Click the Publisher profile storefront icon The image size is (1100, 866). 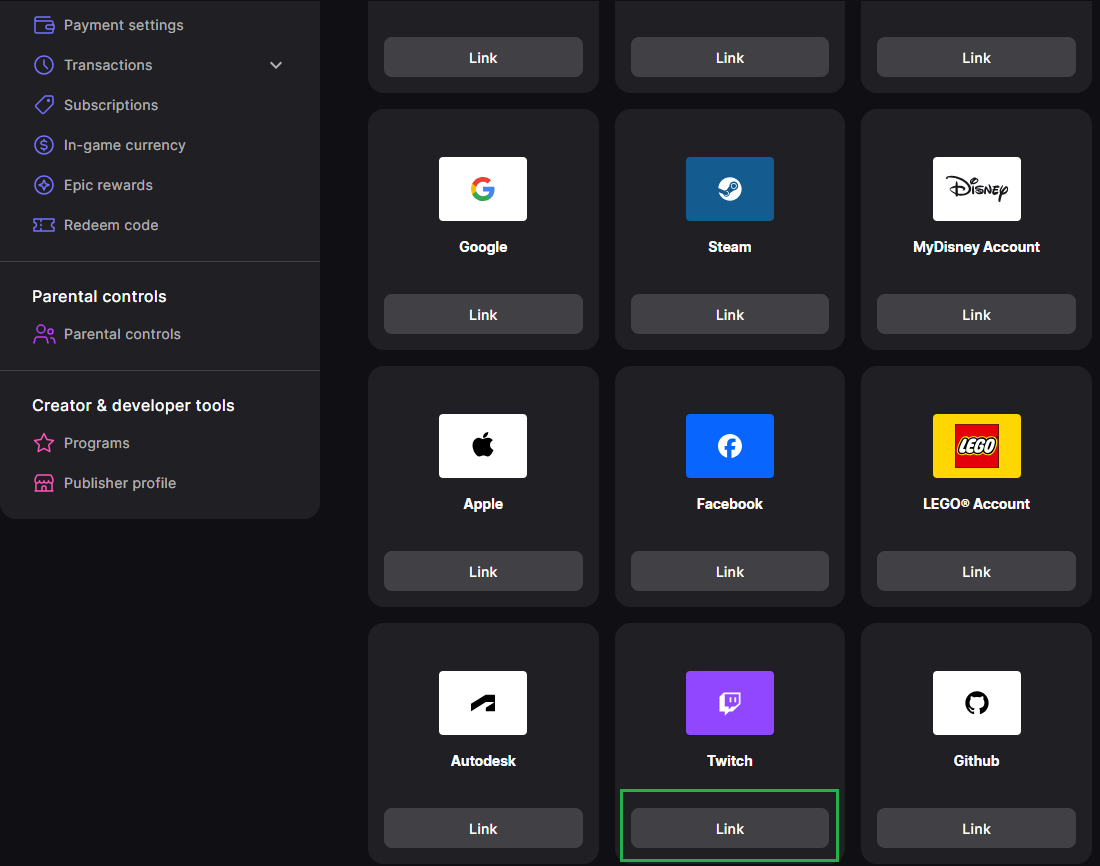44,483
